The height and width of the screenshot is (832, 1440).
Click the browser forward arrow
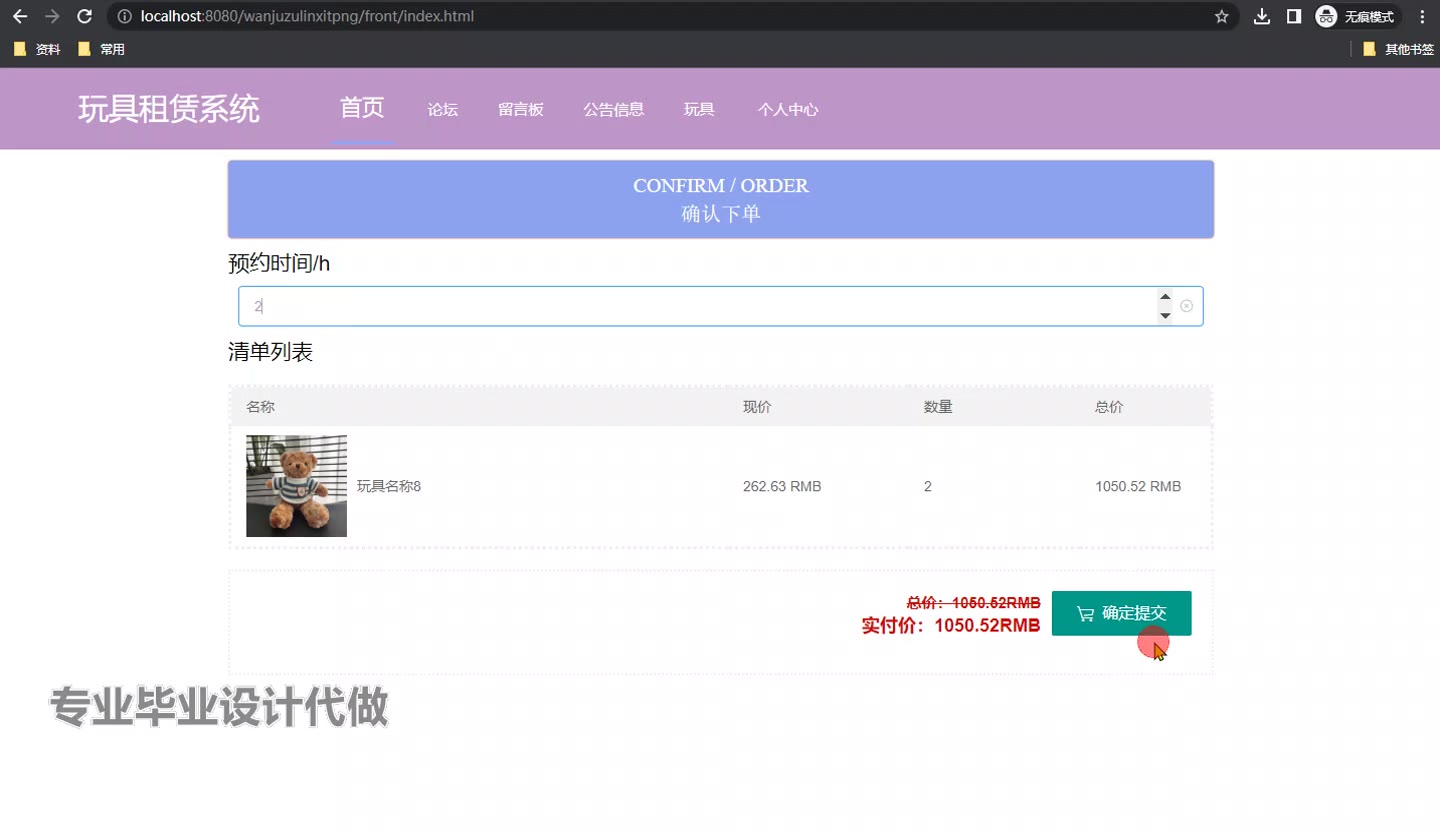[52, 16]
